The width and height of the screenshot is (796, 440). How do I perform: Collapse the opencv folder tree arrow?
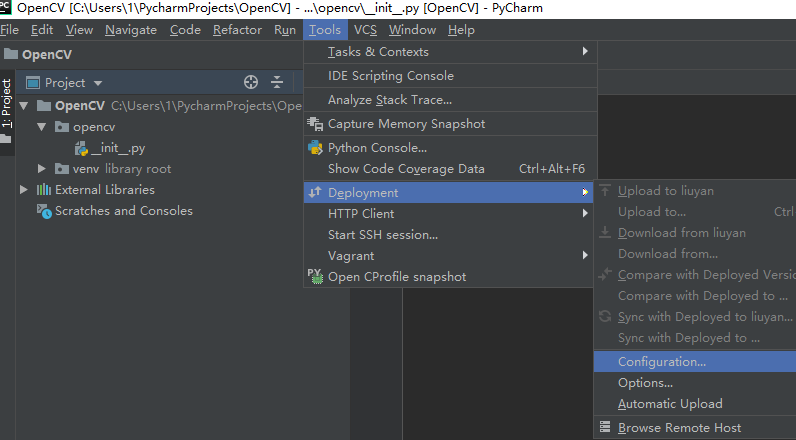point(42,127)
